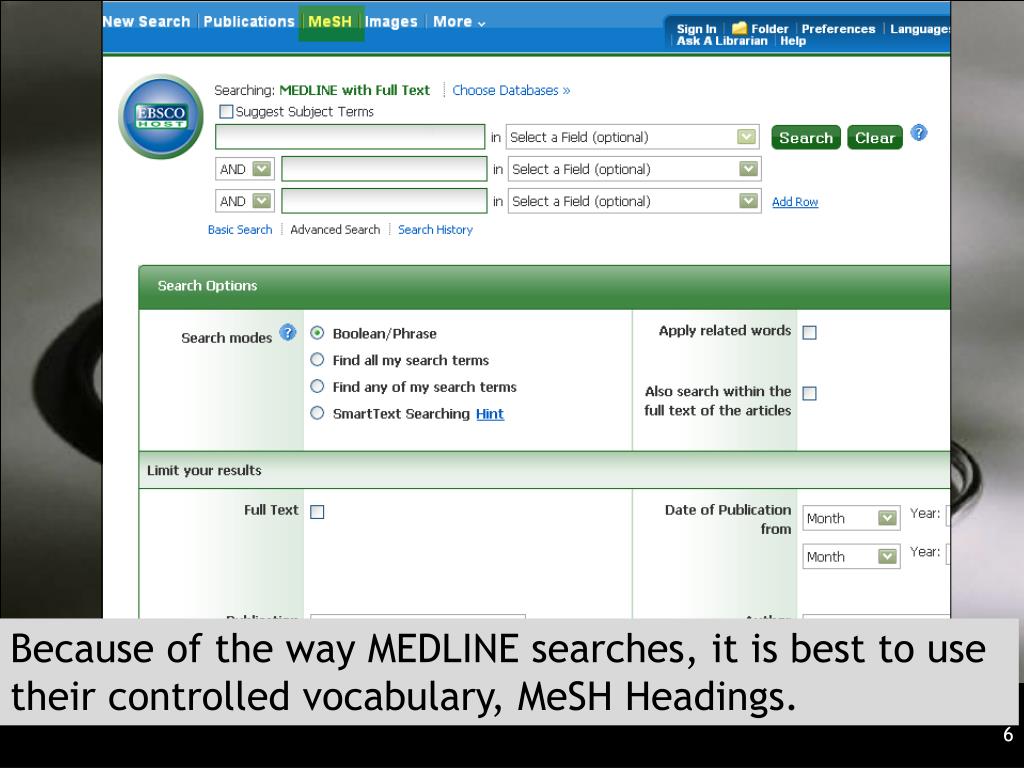
Task: Go to New Search
Action: (146, 22)
